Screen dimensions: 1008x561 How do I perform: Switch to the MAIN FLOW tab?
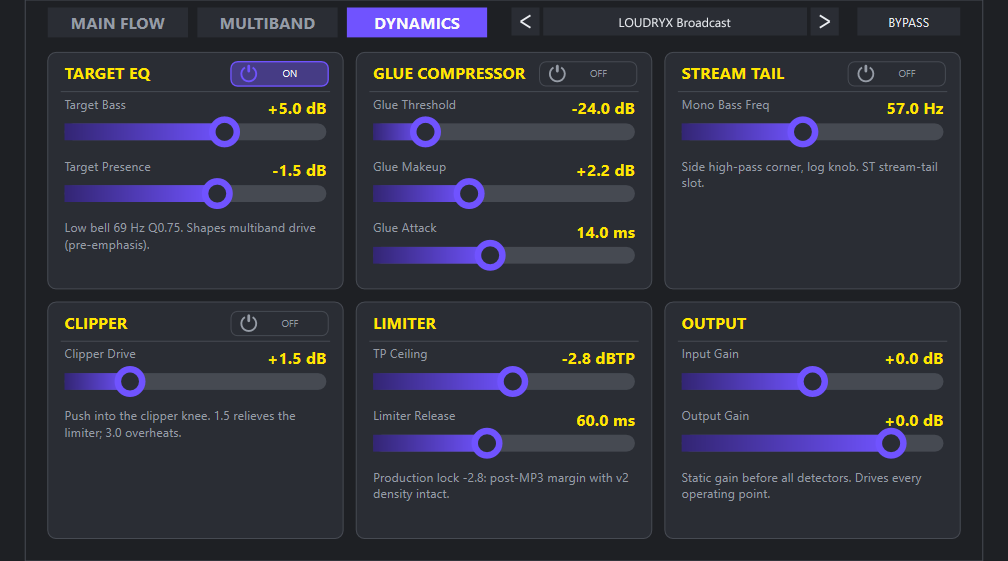(x=118, y=23)
